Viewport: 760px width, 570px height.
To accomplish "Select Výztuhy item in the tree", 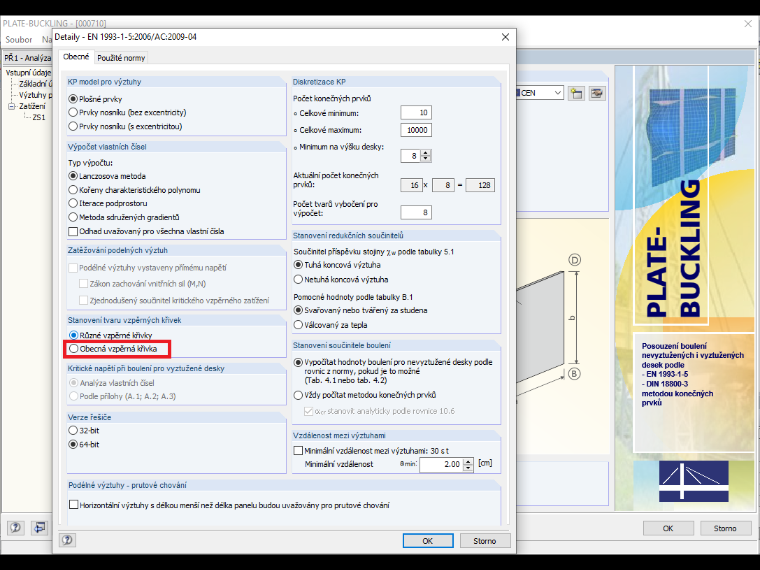I will 35,95.
